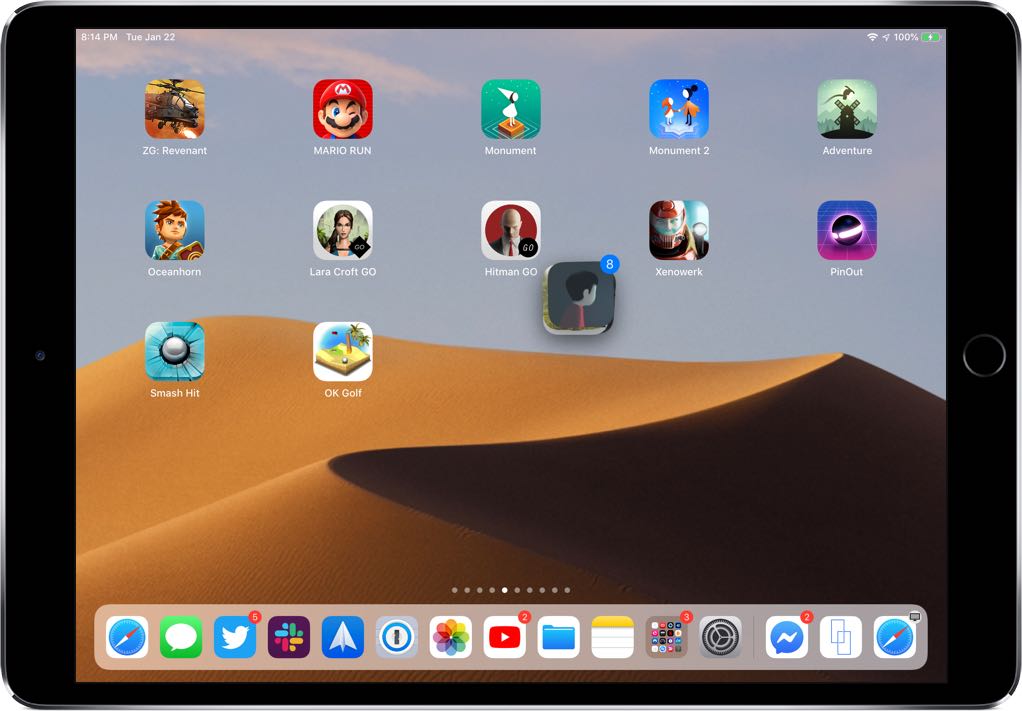
Task: Open 1Password from the dock
Action: coord(397,636)
